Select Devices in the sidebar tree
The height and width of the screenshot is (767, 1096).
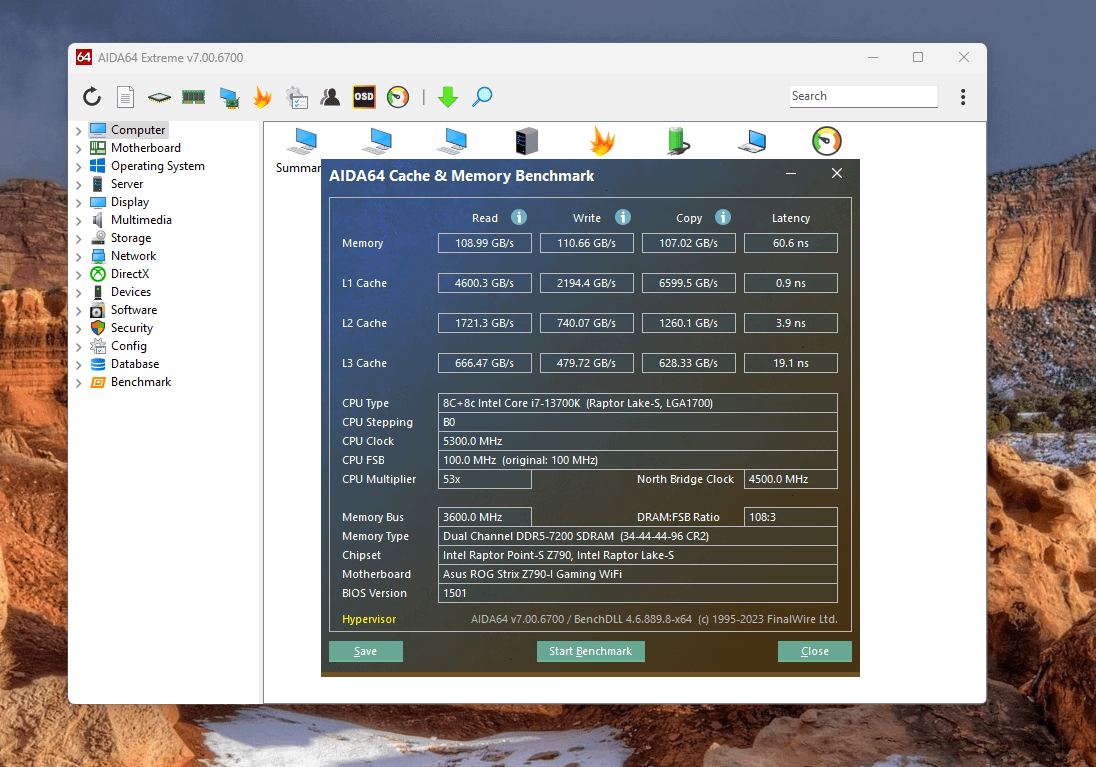tap(131, 292)
